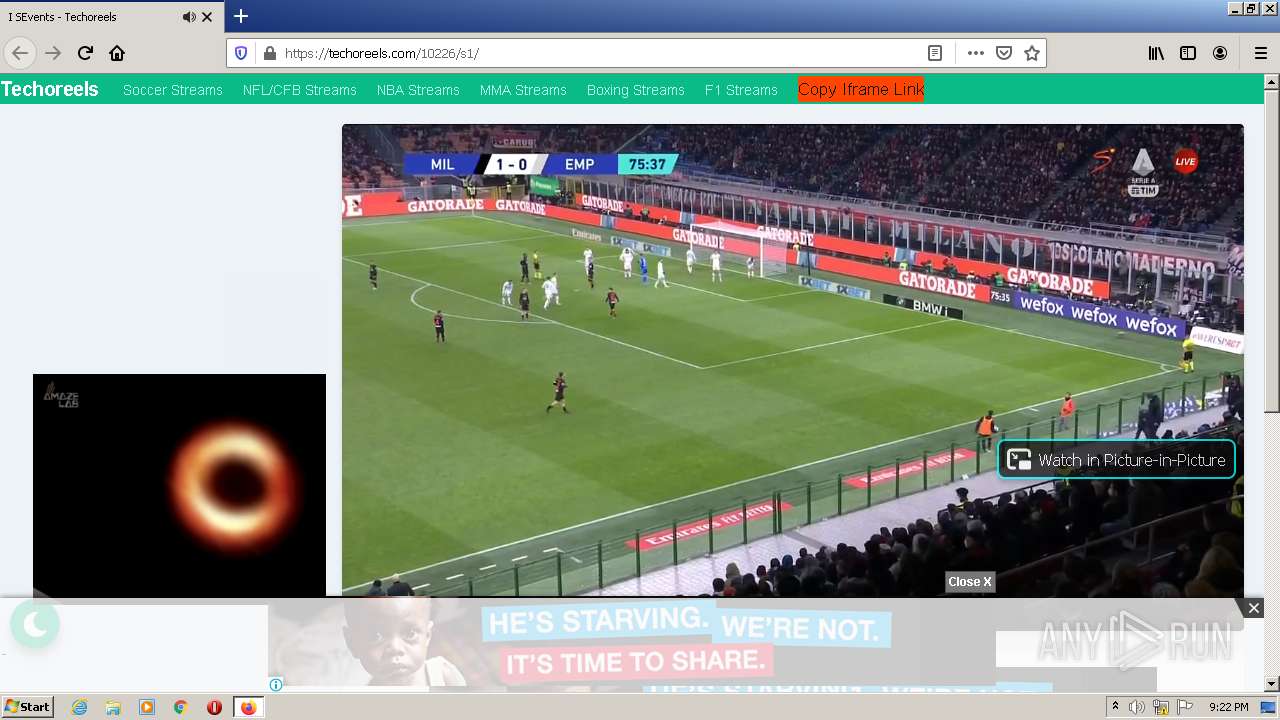Open F1 Streams menu item
The image size is (1280, 720).
click(741, 90)
